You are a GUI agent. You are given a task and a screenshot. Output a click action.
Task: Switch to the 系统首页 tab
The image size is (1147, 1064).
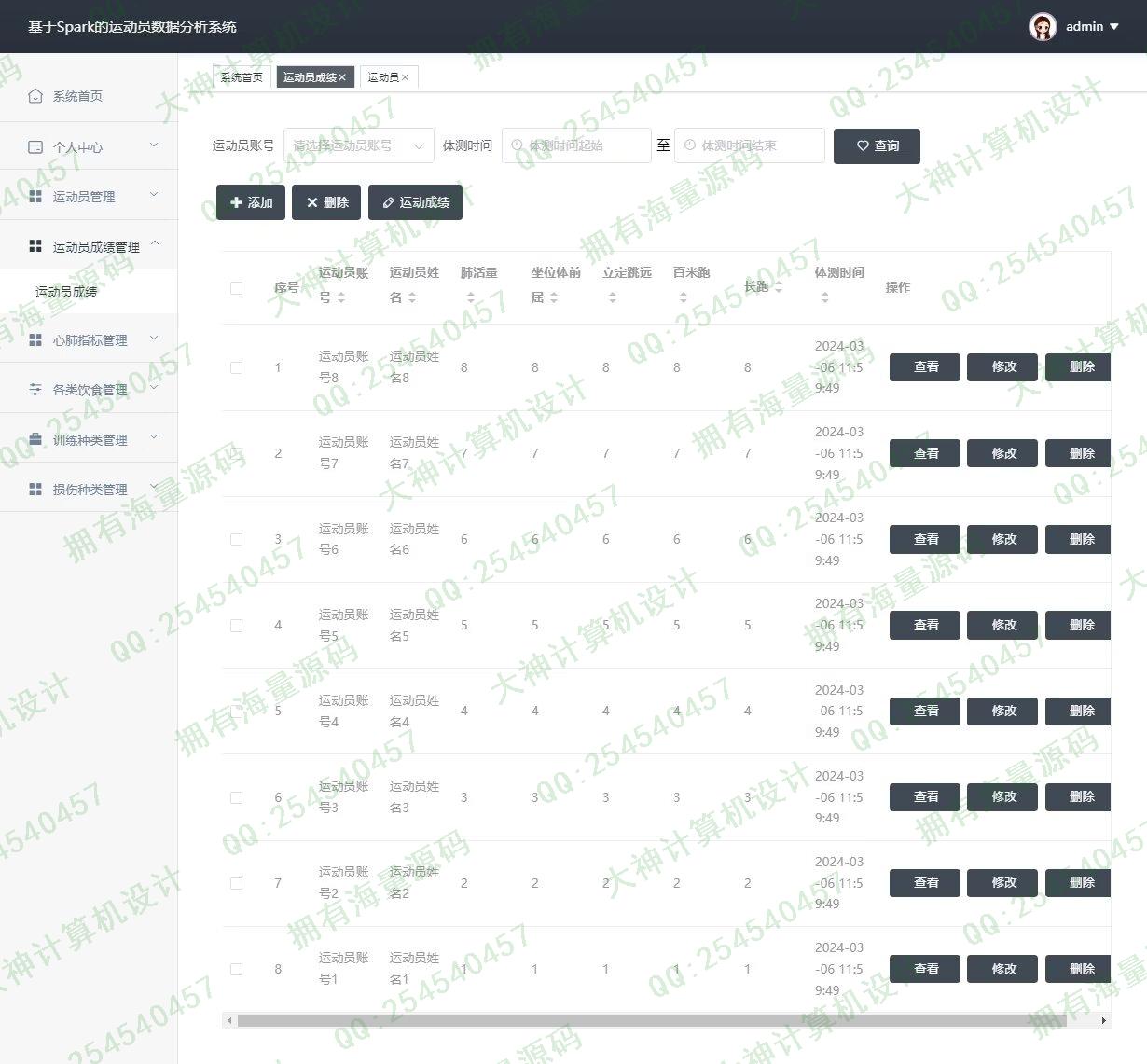[242, 77]
